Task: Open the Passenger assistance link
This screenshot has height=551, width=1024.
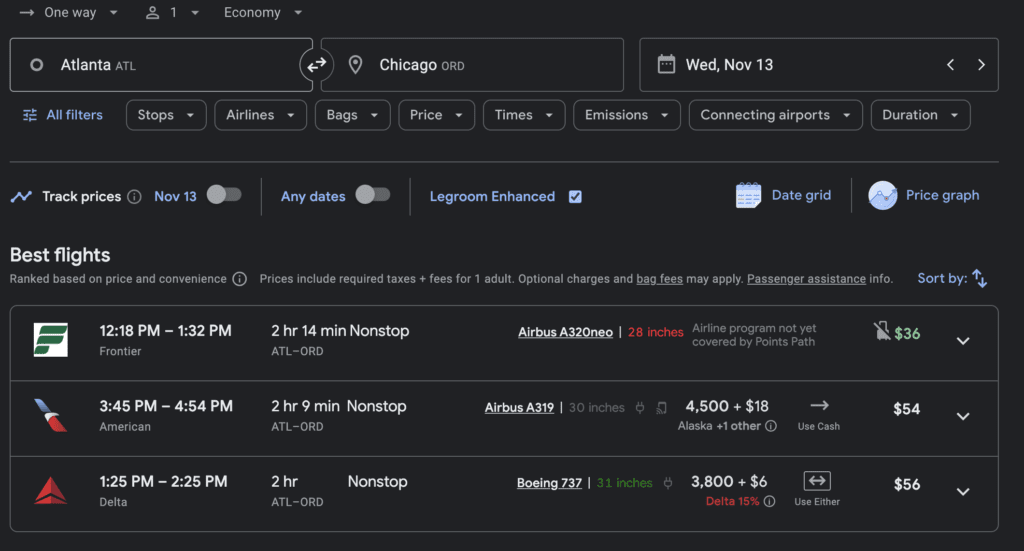Action: coord(807,279)
